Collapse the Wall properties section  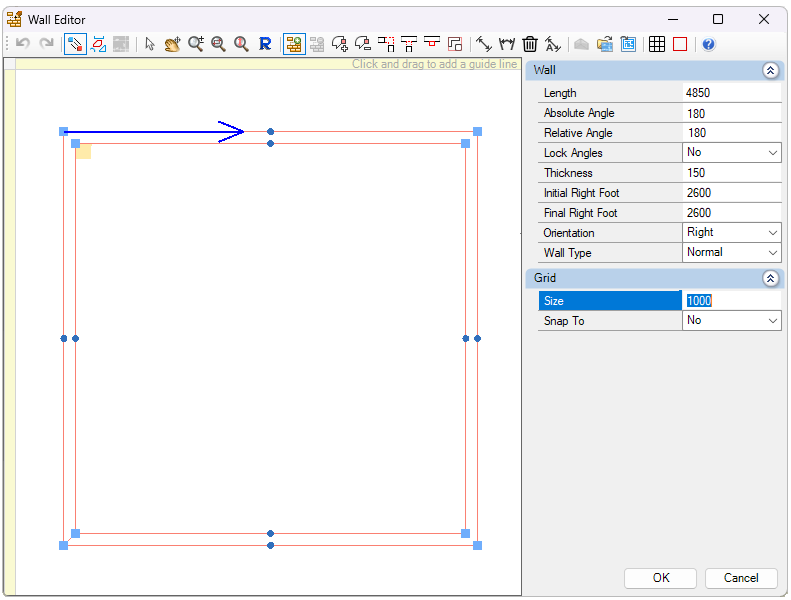pos(770,70)
